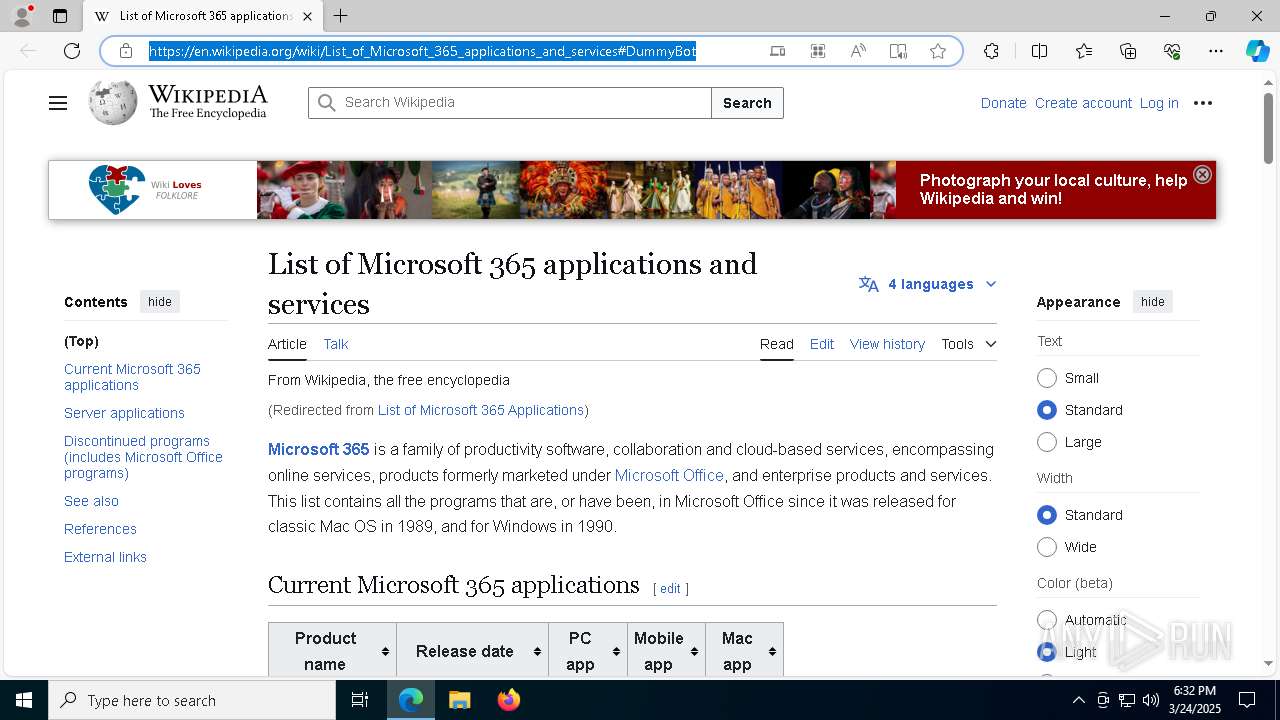Click Create account link

pos(1083,103)
